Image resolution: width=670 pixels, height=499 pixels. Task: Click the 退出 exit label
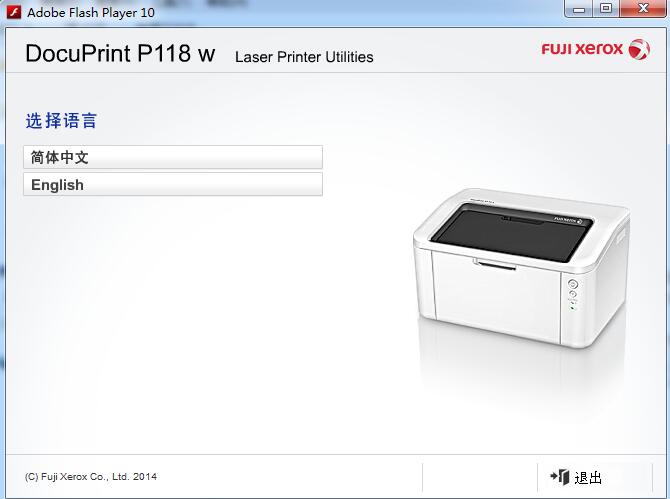pos(588,477)
